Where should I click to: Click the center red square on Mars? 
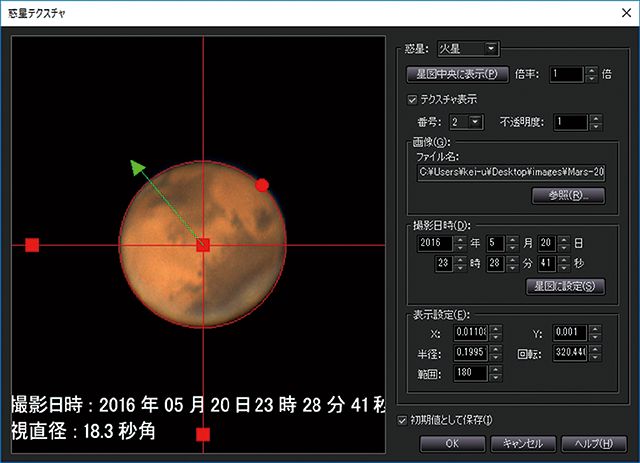[203, 245]
